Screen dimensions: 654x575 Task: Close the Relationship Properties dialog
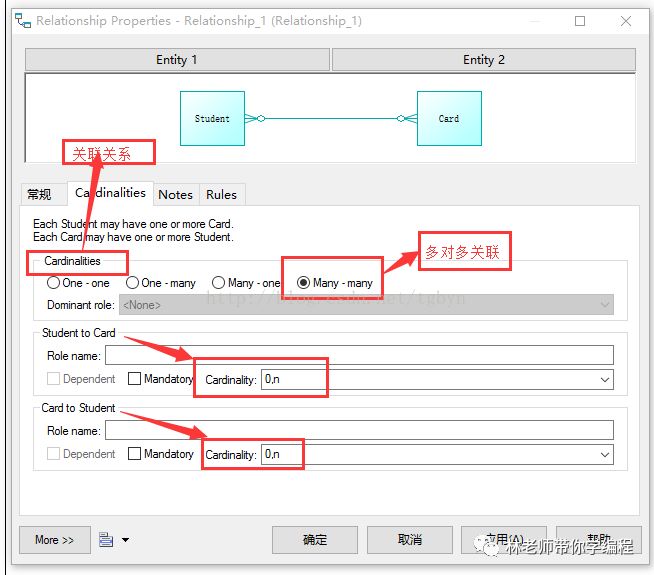626,21
